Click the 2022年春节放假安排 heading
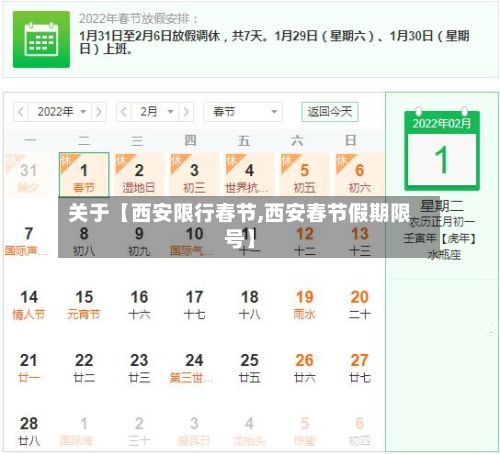This screenshot has width=500, height=454. (138, 19)
